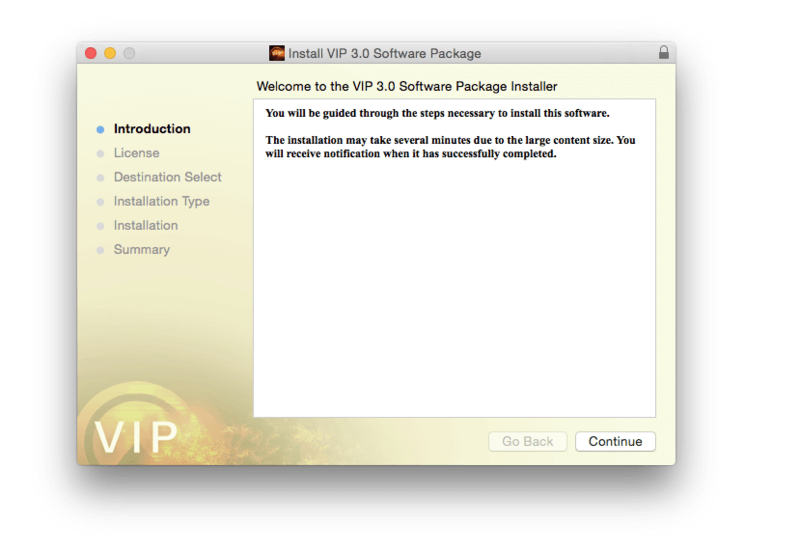
Task: Select the Destination Select step
Action: tap(167, 177)
